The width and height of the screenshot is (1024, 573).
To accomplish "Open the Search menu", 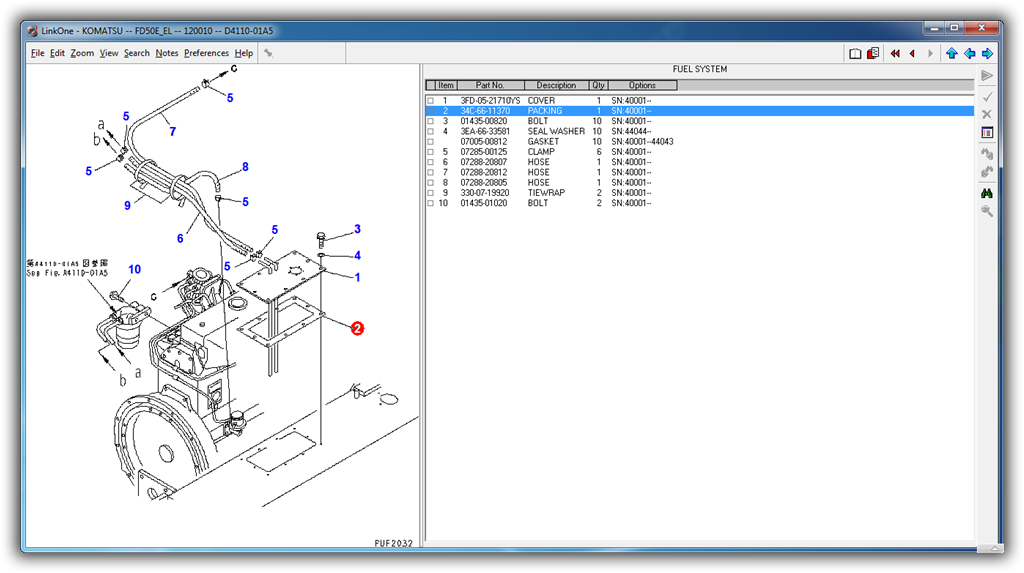I will (x=136, y=53).
